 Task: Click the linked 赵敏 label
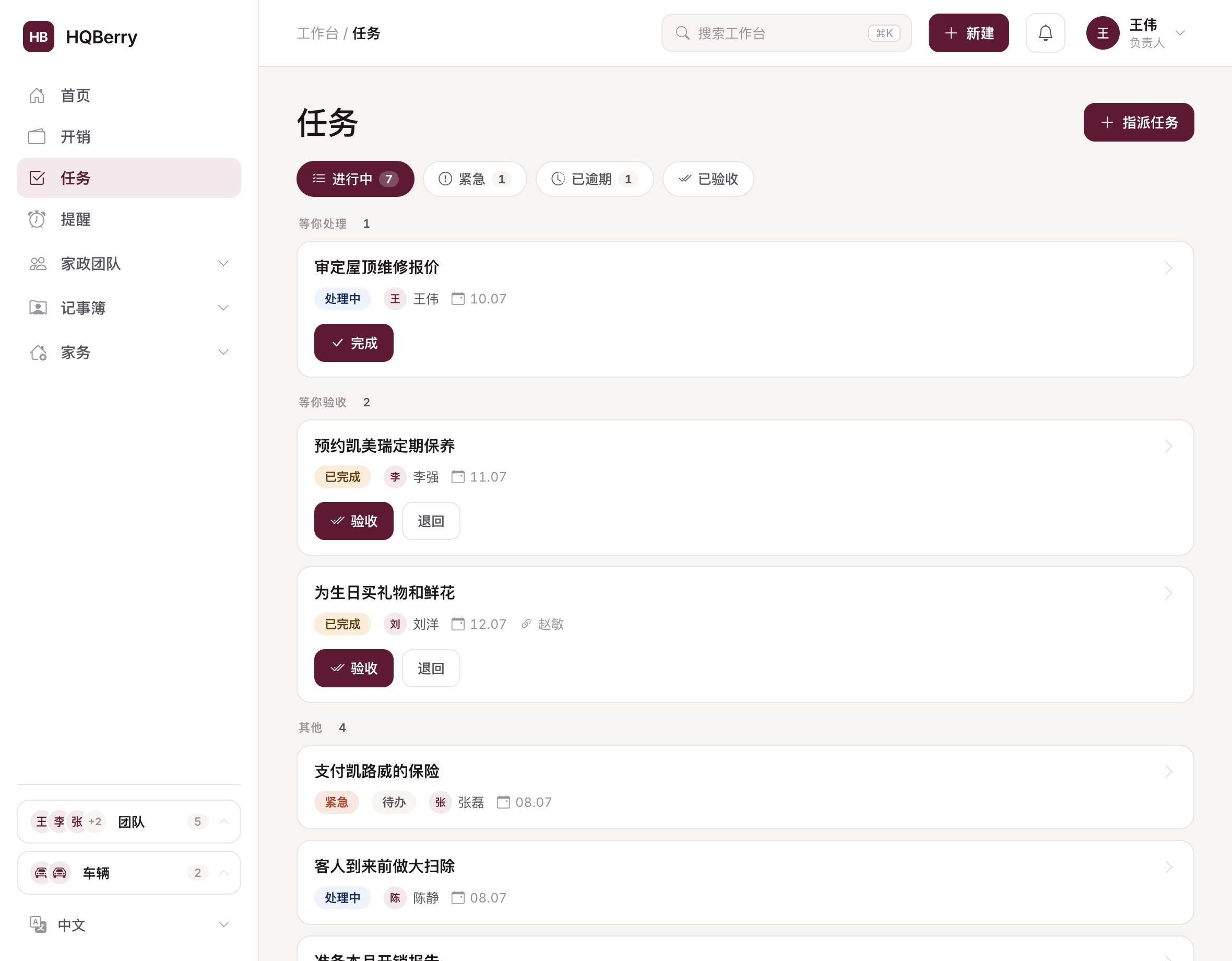pyautogui.click(x=551, y=624)
